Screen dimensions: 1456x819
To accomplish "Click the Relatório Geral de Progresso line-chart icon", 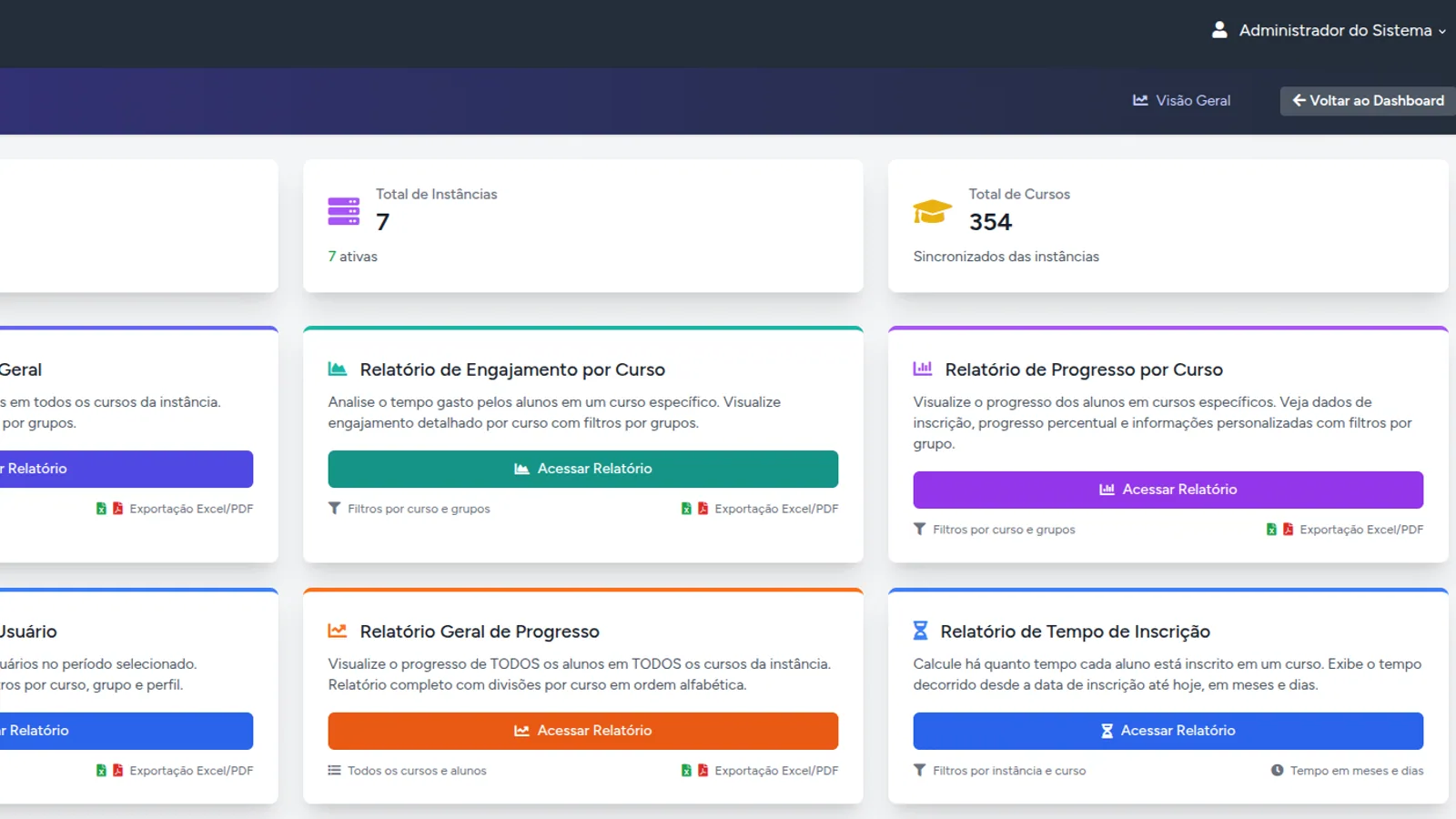I will point(338,631).
